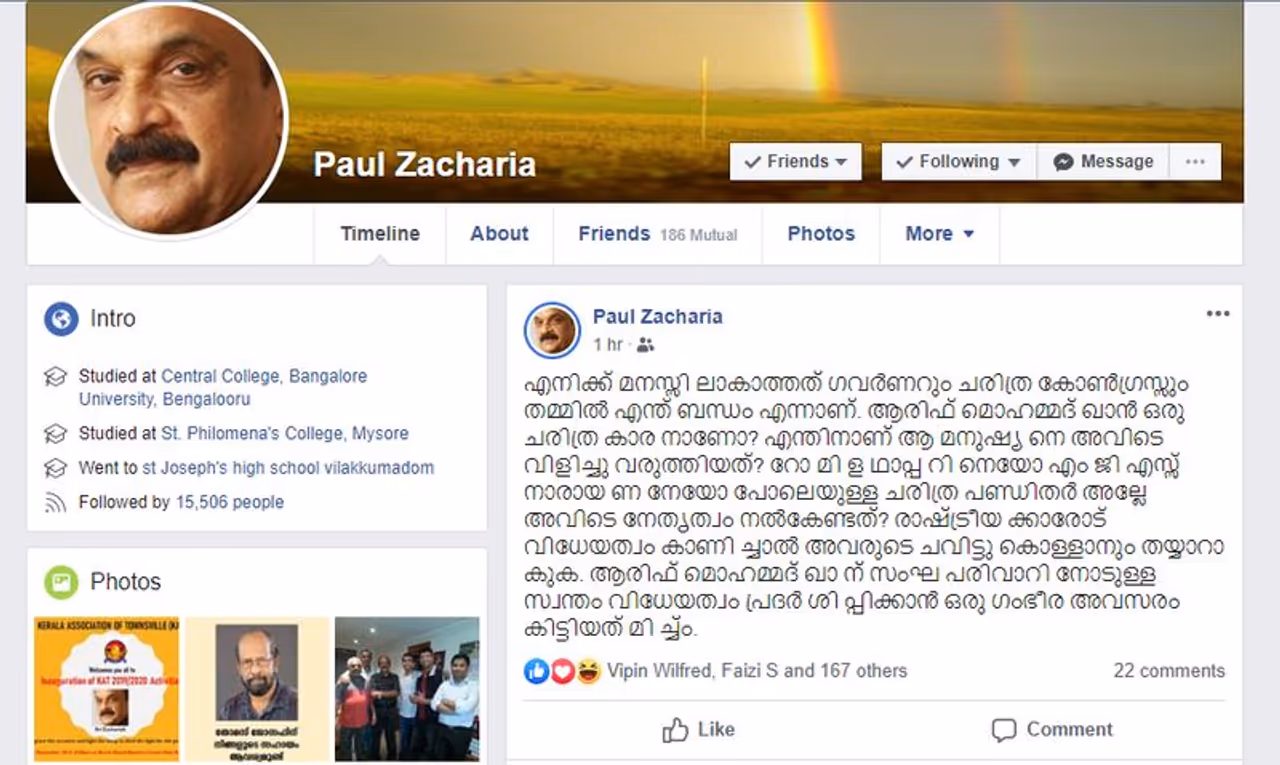Screen dimensions: 1280x765
Task: Expand the More tab dropdown
Action: click(940, 234)
